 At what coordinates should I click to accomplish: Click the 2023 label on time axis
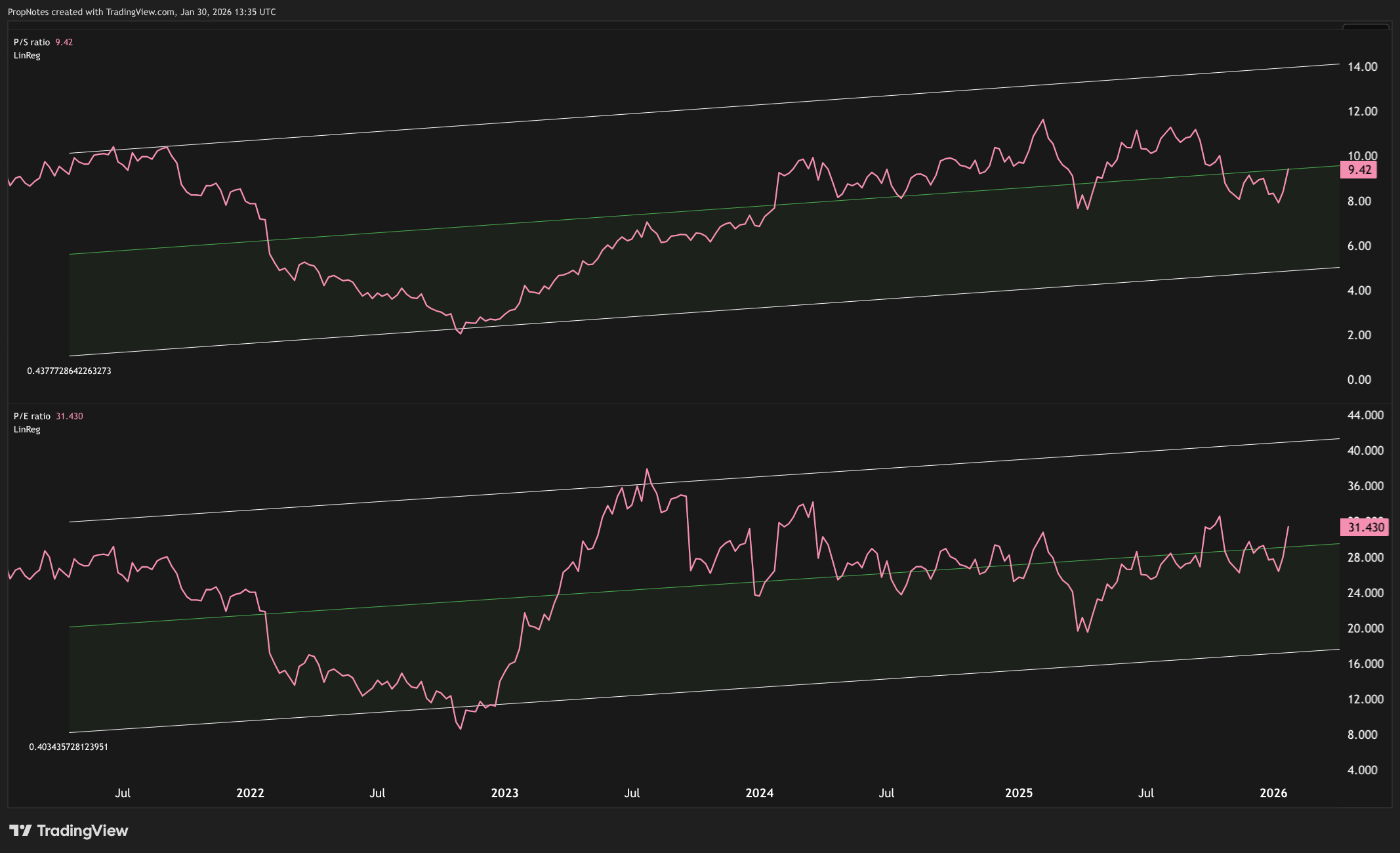[x=504, y=793]
